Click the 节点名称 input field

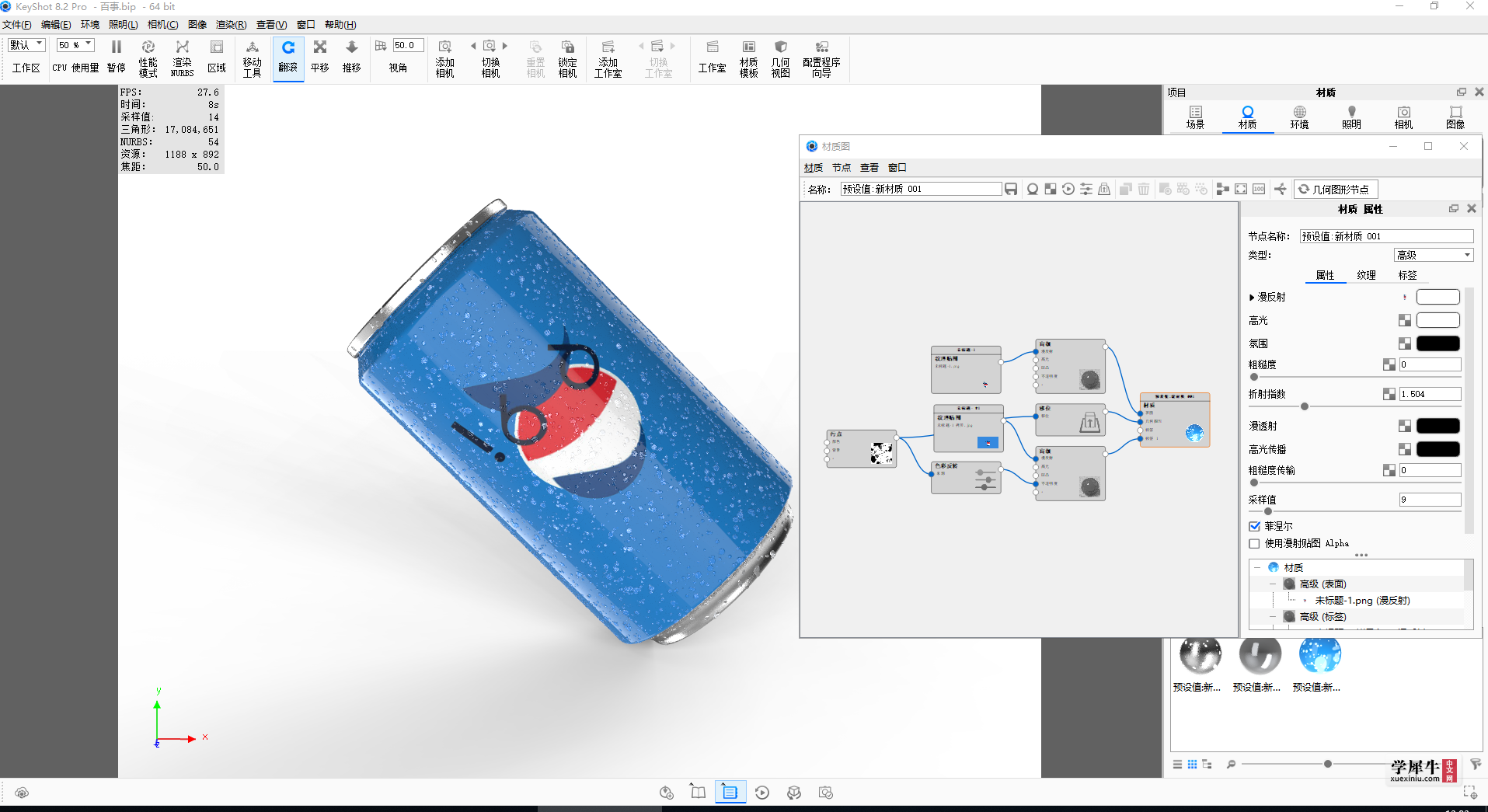coord(1387,236)
